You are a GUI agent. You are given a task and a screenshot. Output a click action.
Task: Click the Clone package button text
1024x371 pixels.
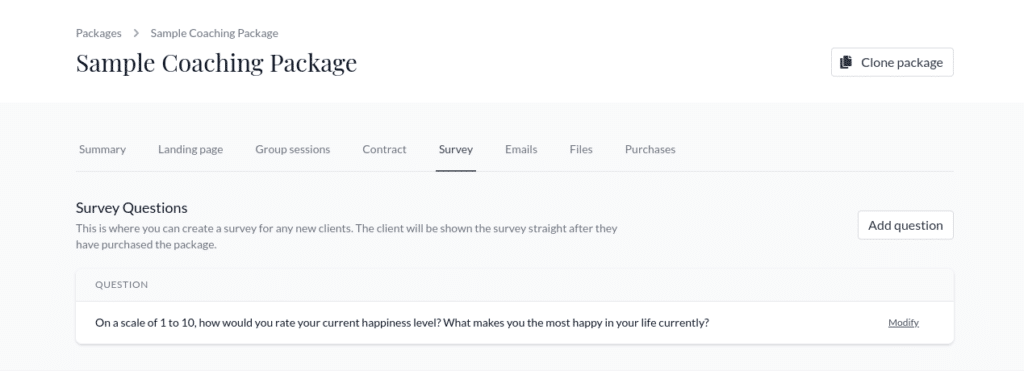pyautogui.click(x=902, y=63)
